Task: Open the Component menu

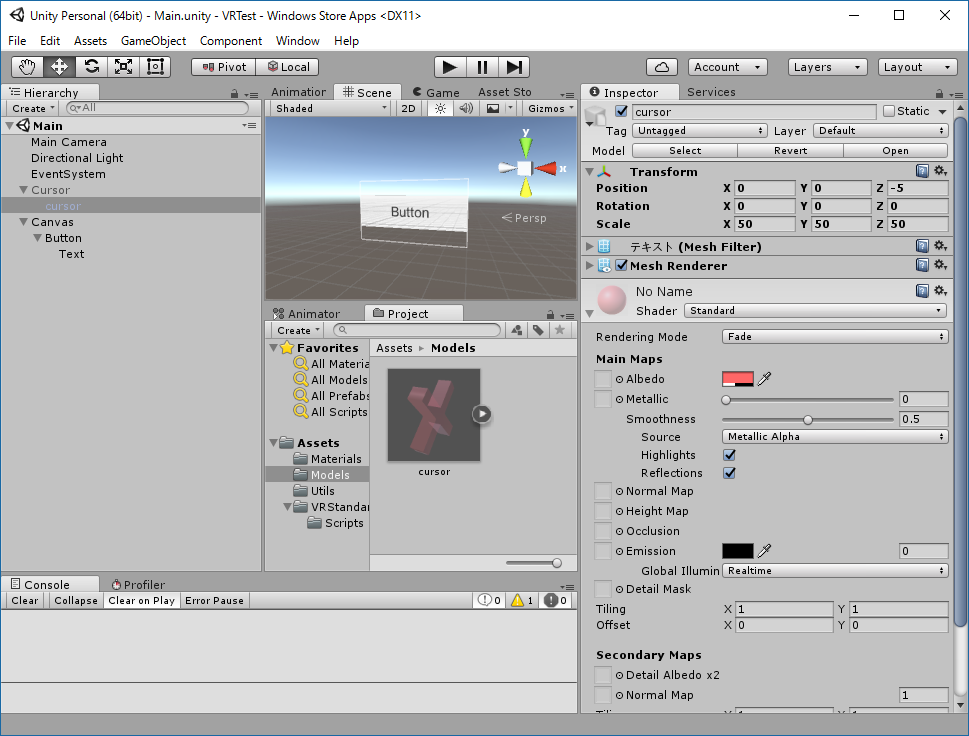Action: coord(231,41)
